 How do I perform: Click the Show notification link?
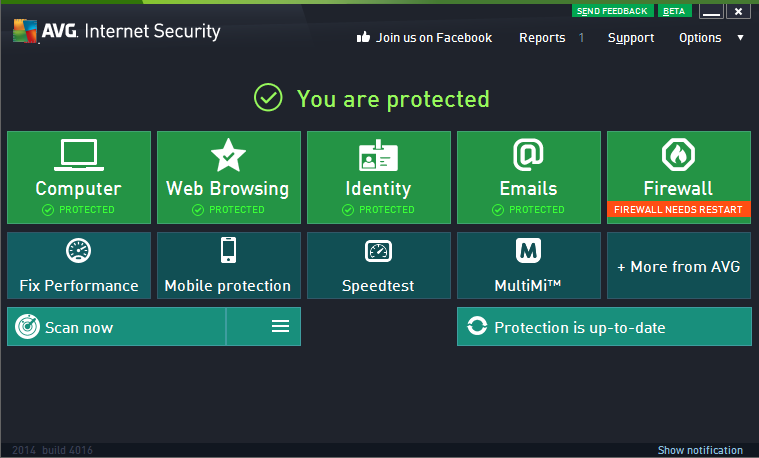click(x=700, y=450)
